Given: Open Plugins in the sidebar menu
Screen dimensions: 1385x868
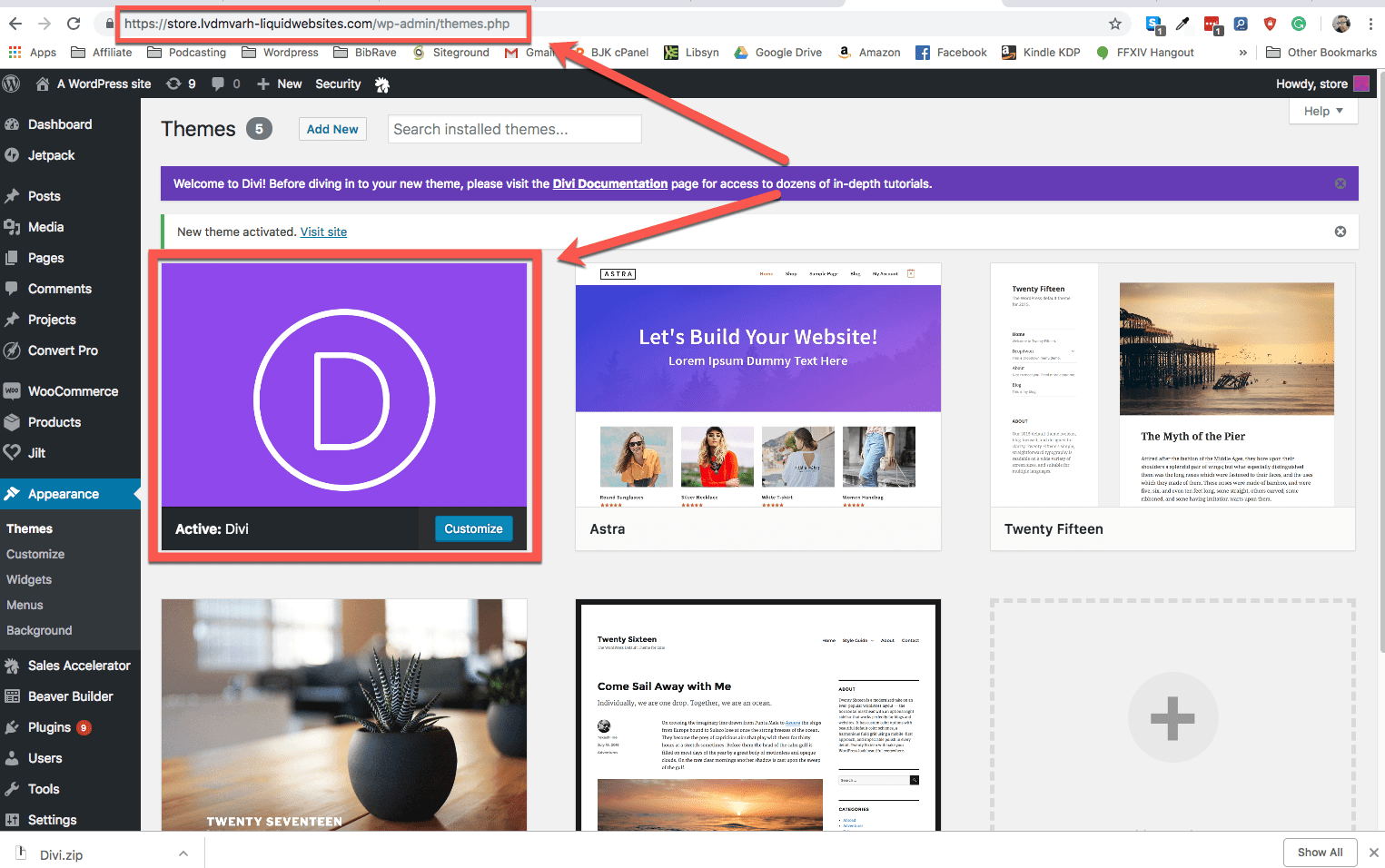Looking at the screenshot, I should [49, 727].
